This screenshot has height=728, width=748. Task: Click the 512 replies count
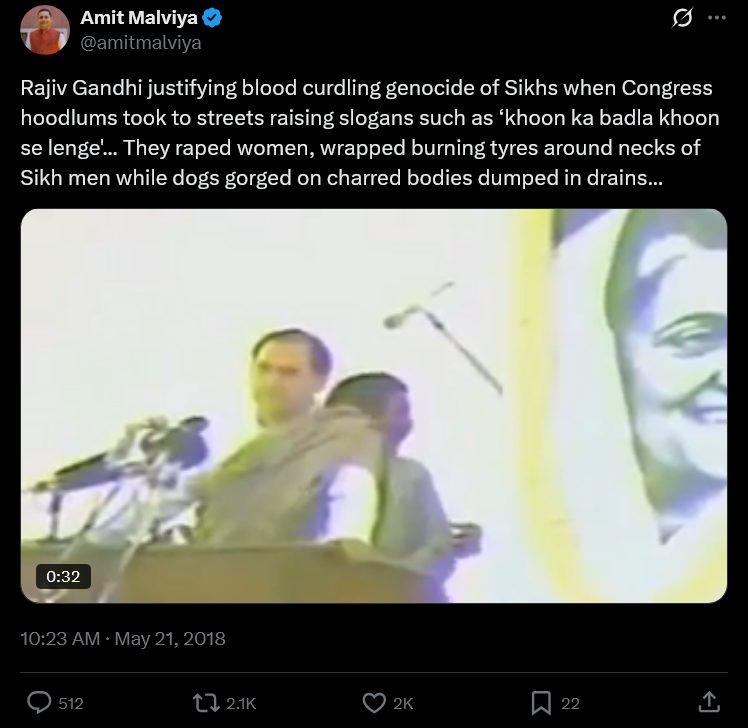click(x=71, y=704)
